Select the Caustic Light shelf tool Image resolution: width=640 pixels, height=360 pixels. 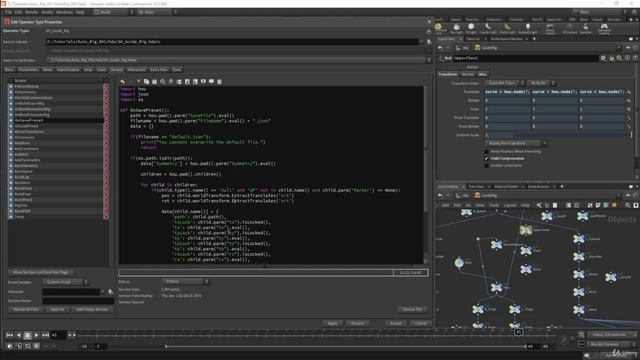(488, 29)
